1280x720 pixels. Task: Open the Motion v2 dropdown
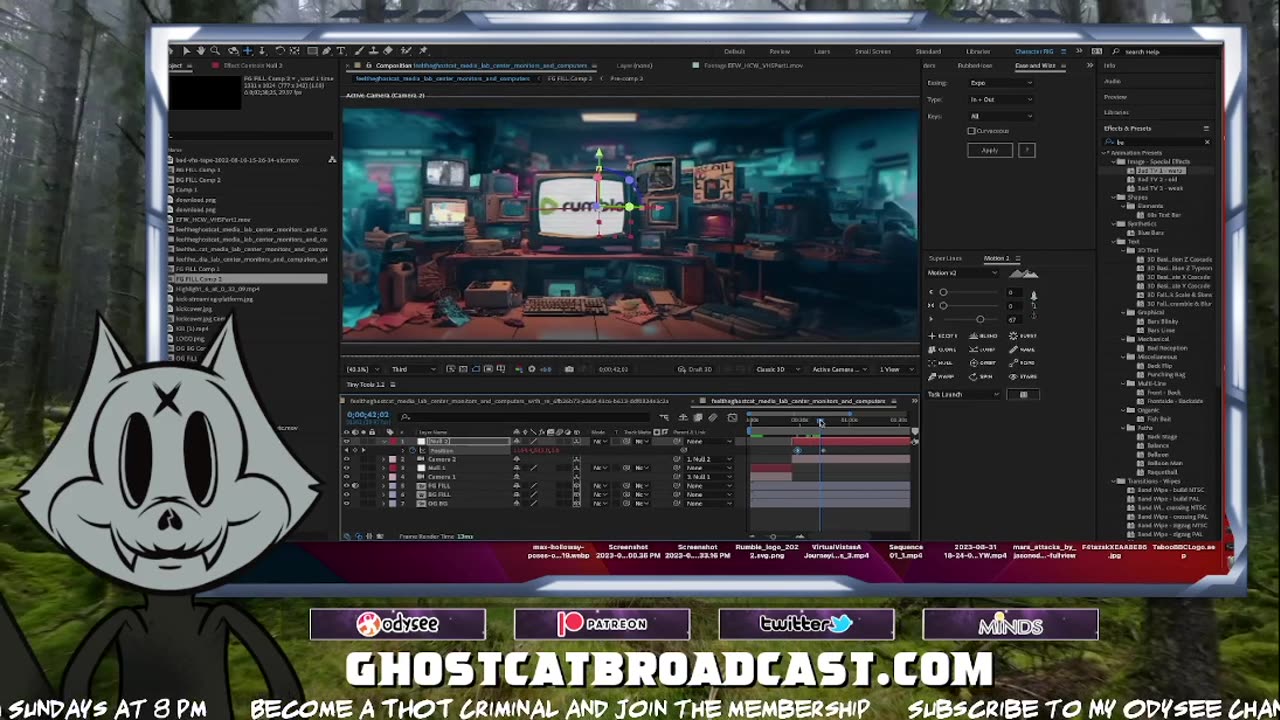[962, 273]
